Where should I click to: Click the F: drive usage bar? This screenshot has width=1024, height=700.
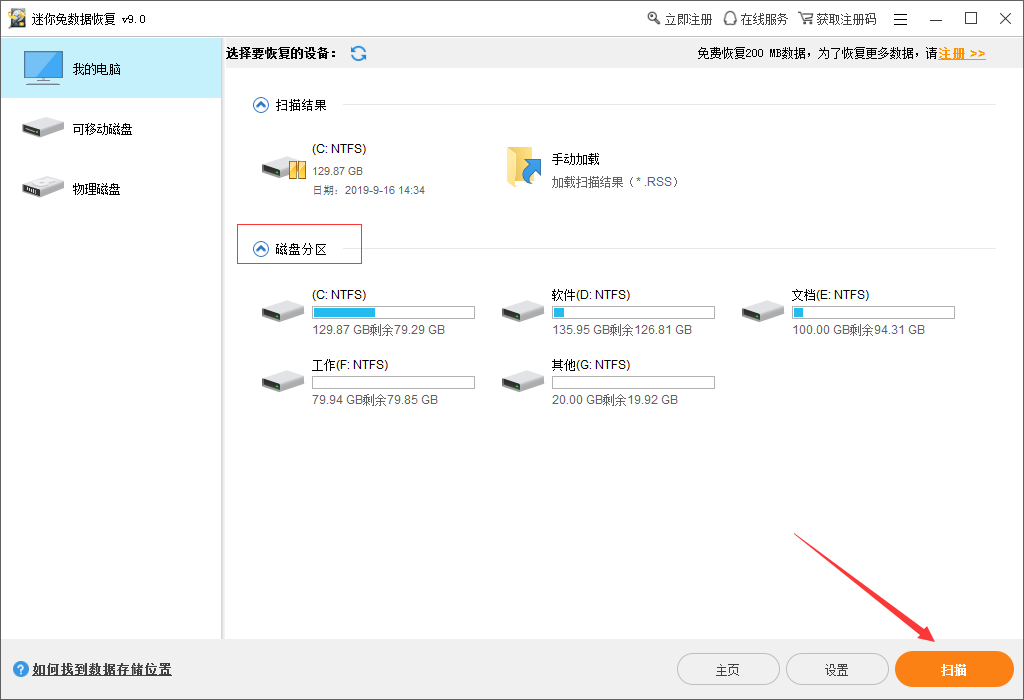[393, 383]
